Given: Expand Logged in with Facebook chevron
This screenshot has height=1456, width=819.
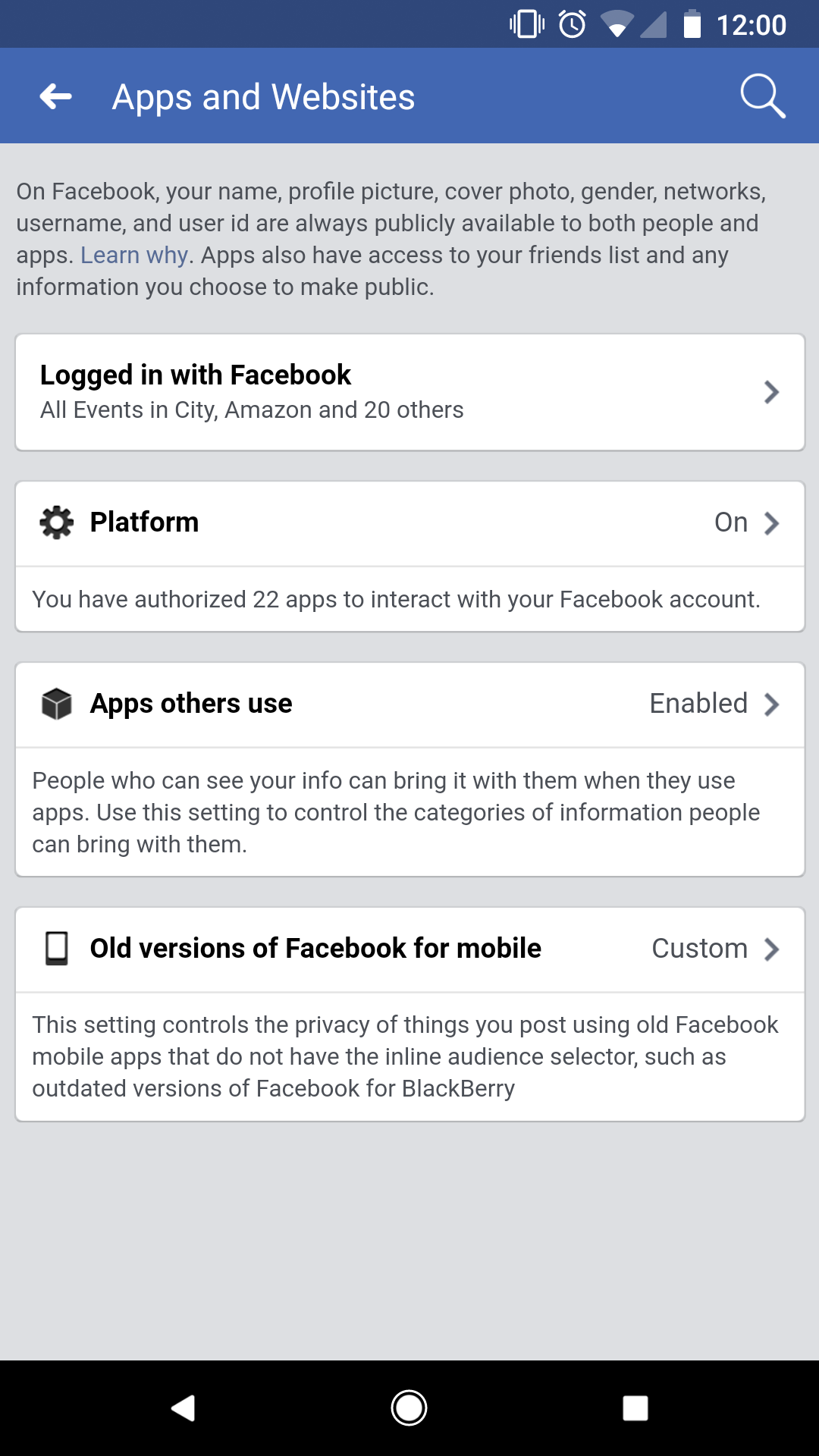Looking at the screenshot, I should (x=771, y=392).
